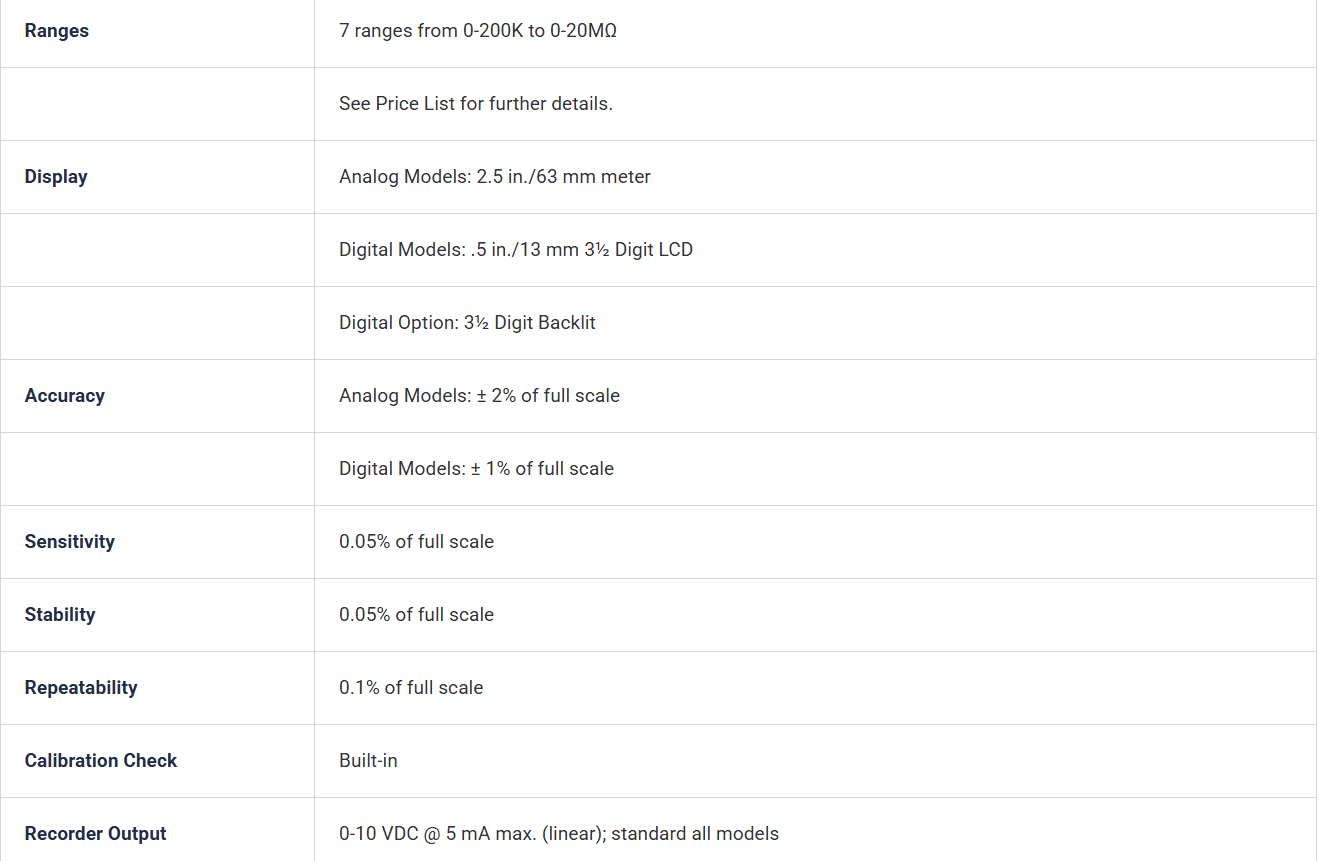Screen dimensions: 1319x861
Task: Click the '0.1% of full scale' value
Action: [411, 688]
